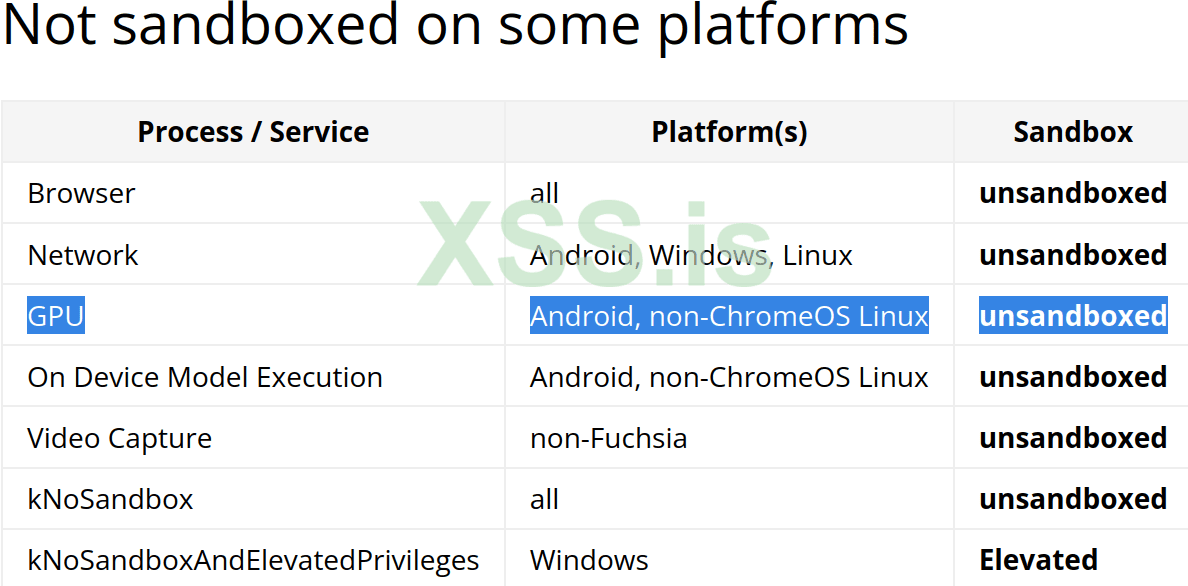Click the highlighted "GPU" cell
This screenshot has width=1188, height=586.
[x=56, y=316]
